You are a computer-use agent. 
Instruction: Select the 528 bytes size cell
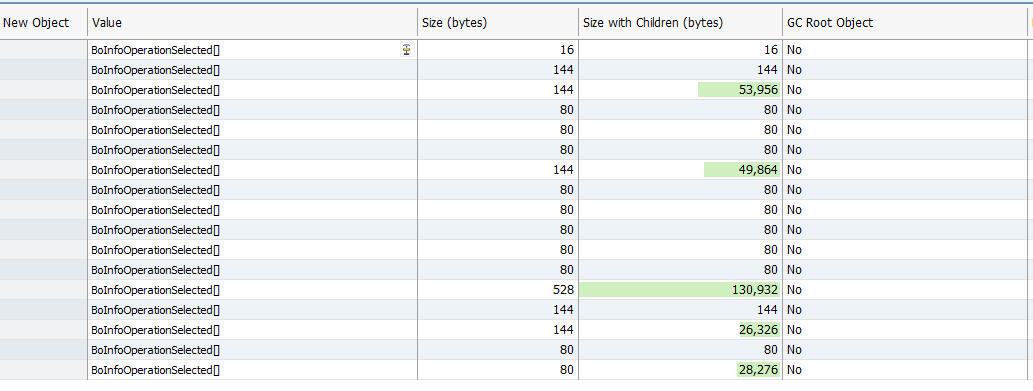point(498,290)
